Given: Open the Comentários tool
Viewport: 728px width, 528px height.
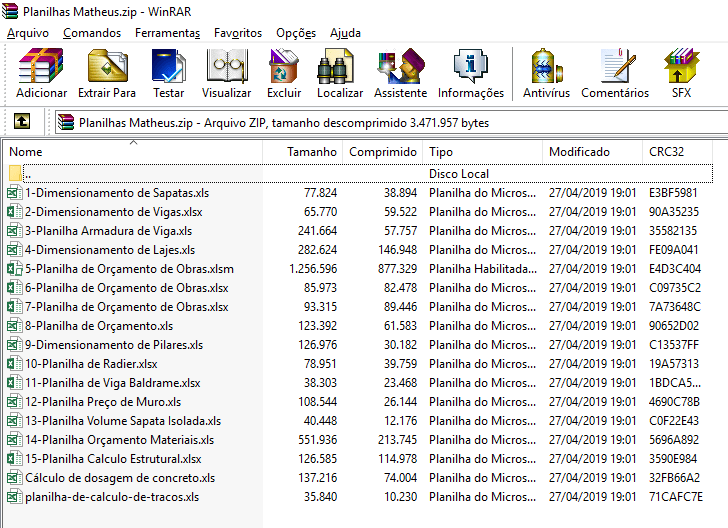Looking at the screenshot, I should point(615,73).
